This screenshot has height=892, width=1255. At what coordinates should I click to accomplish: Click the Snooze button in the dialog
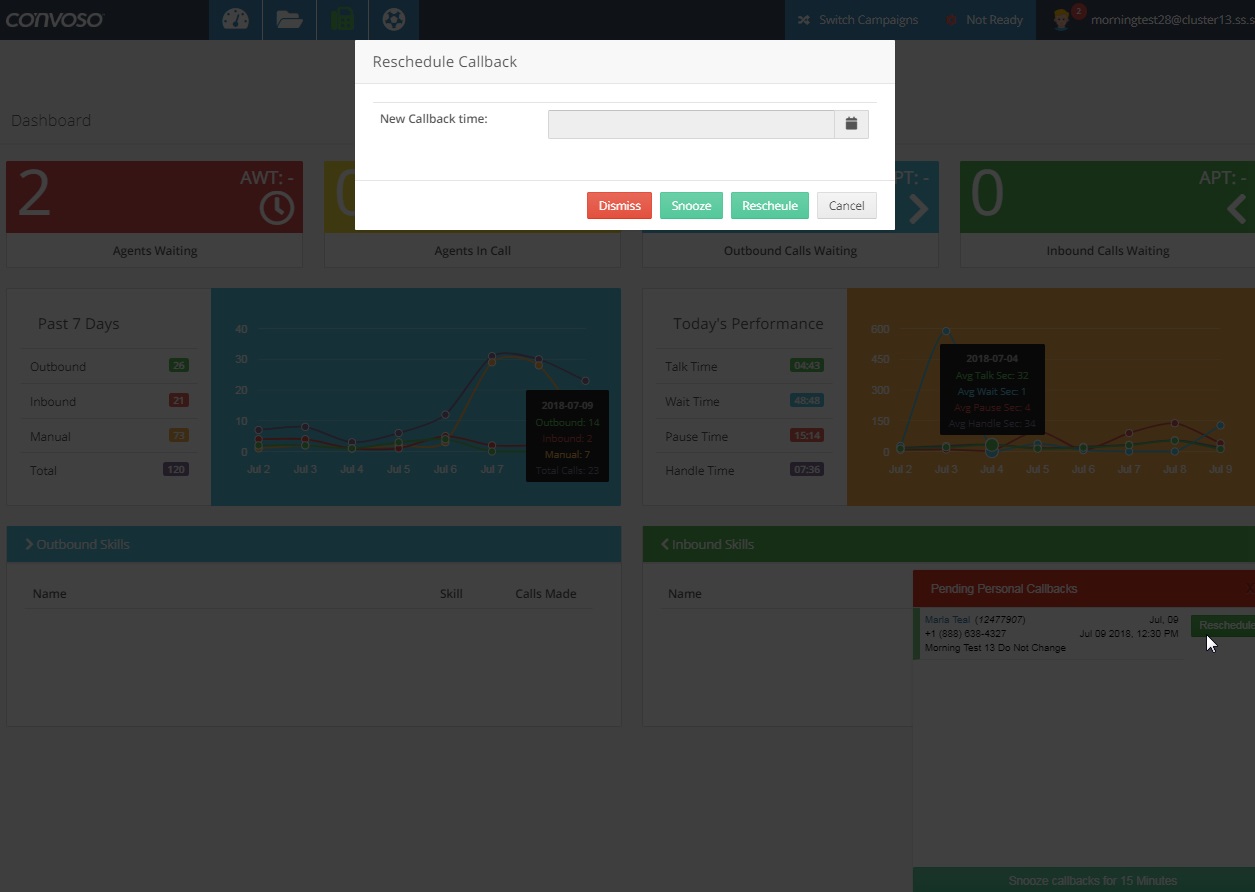click(x=691, y=206)
